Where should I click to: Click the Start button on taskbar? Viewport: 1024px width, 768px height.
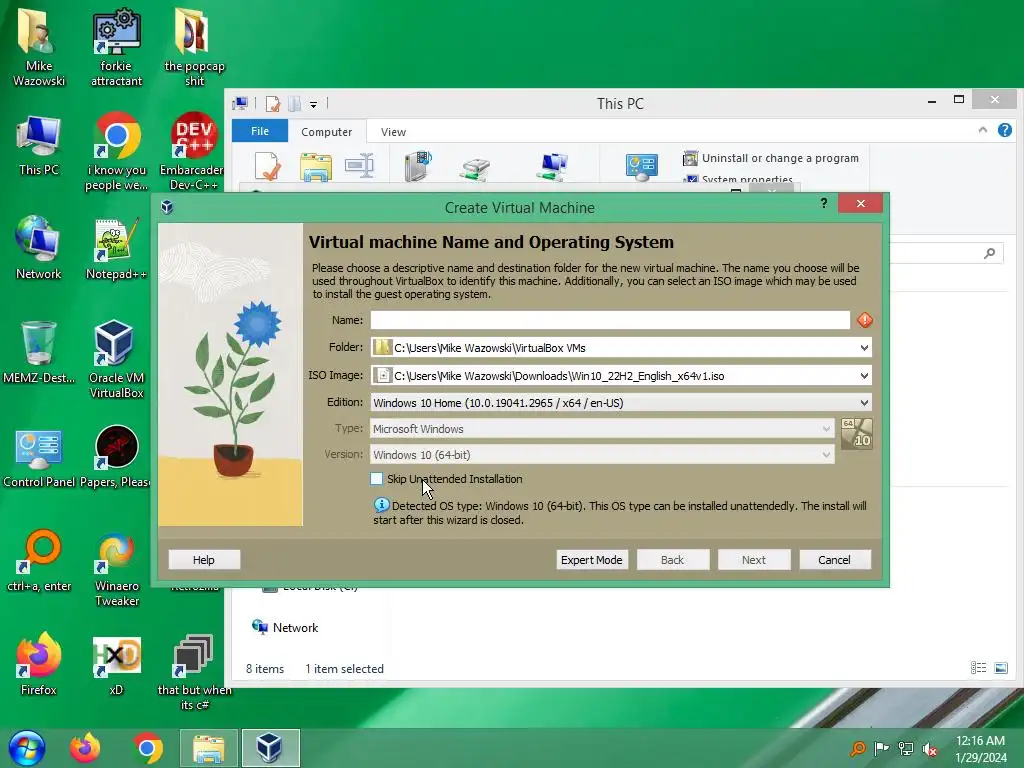[x=27, y=748]
